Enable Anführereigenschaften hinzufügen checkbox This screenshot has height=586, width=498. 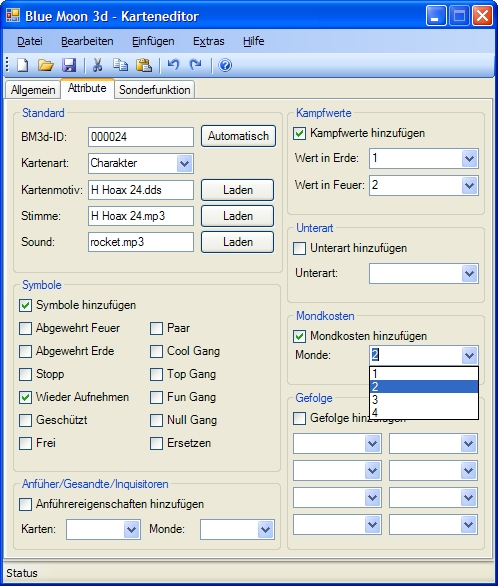(x=25, y=505)
